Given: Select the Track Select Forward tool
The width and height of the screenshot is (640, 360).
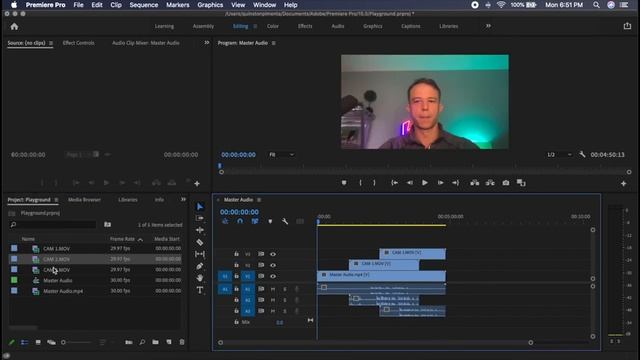Looking at the screenshot, I should pos(200,218).
